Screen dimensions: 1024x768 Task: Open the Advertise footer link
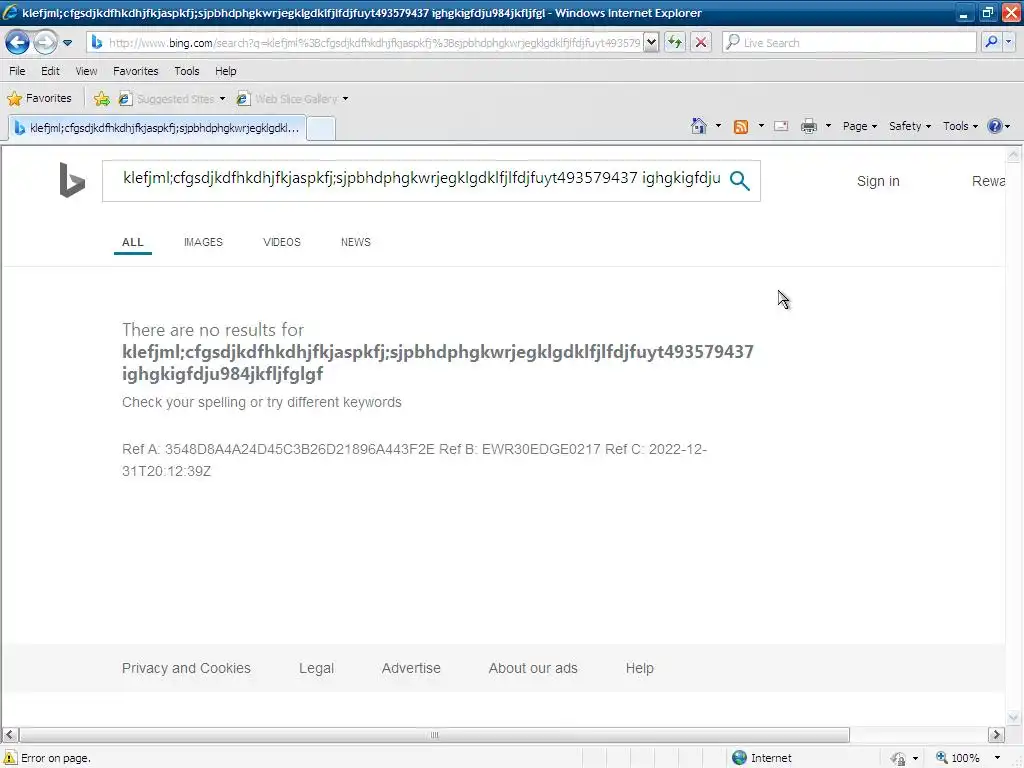tap(411, 668)
